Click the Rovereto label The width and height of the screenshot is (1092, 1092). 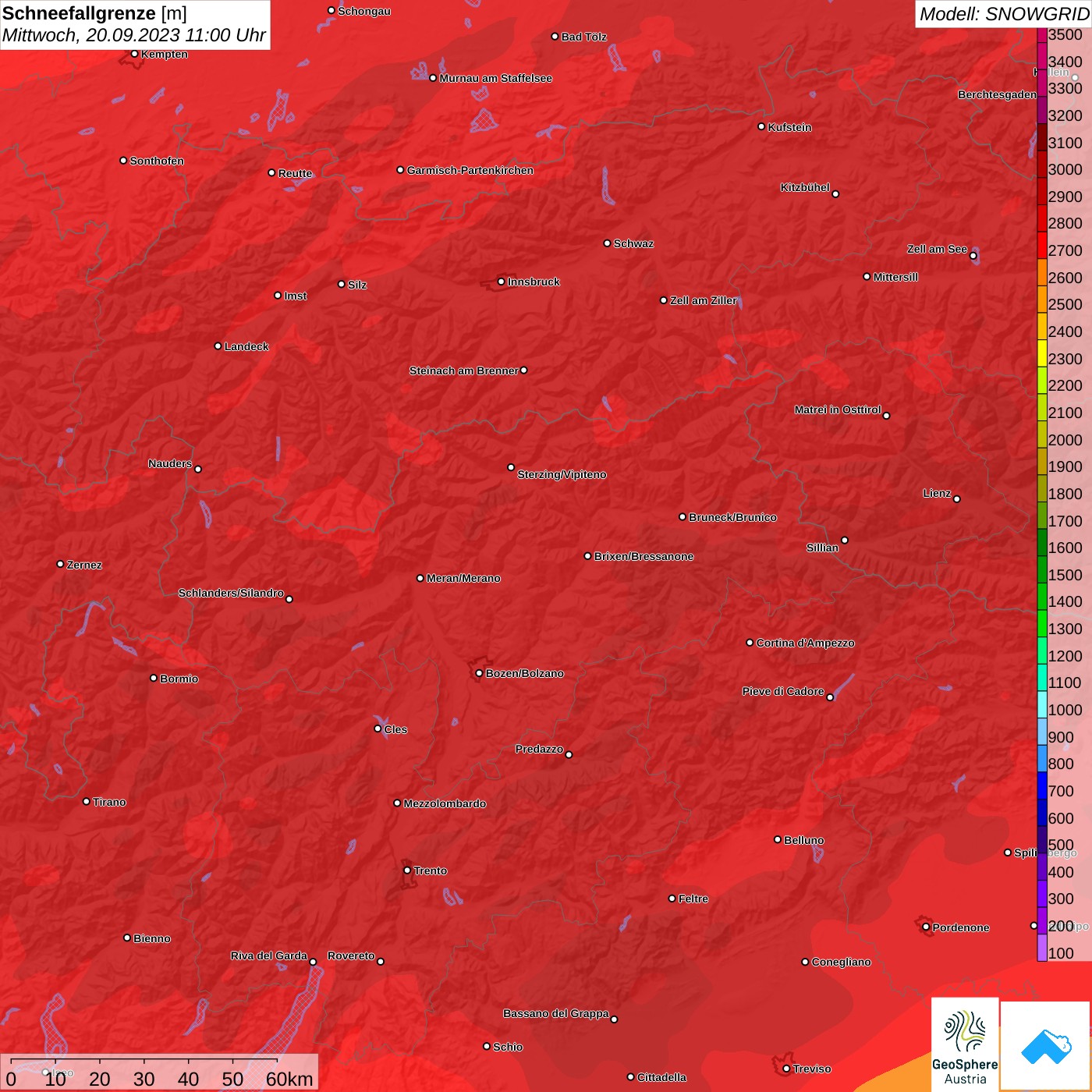pos(351,955)
